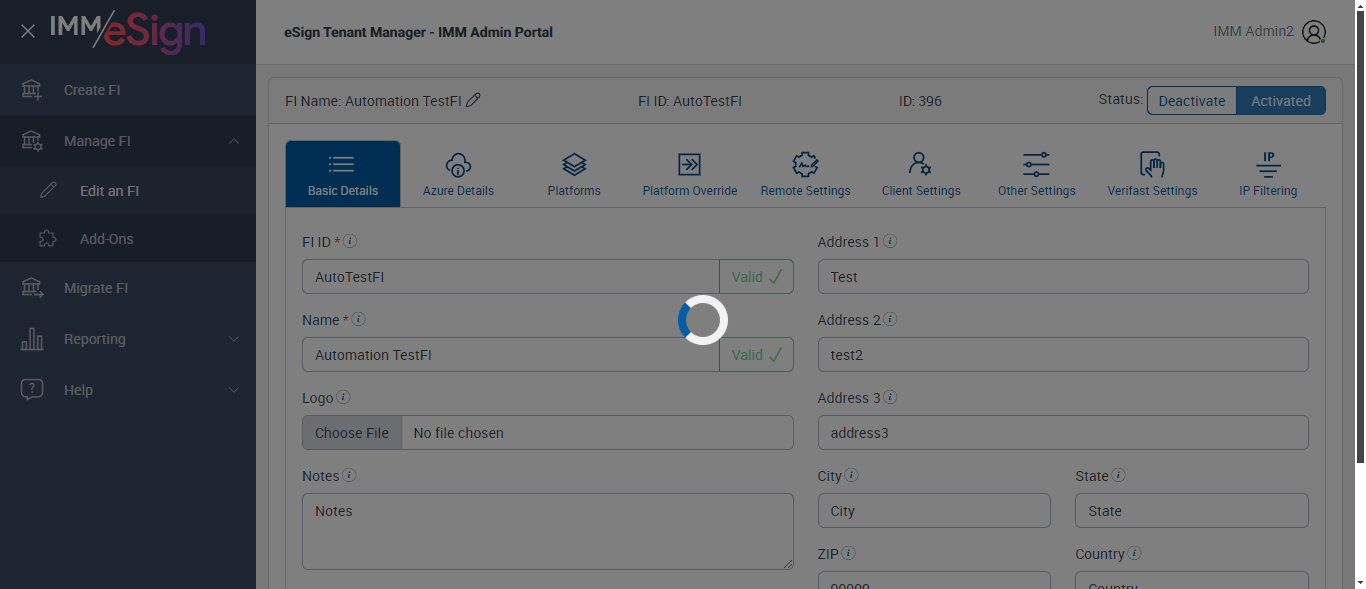Image resolution: width=1366 pixels, height=589 pixels.
Task: Collapse the Manage FI menu
Action: tap(128, 141)
